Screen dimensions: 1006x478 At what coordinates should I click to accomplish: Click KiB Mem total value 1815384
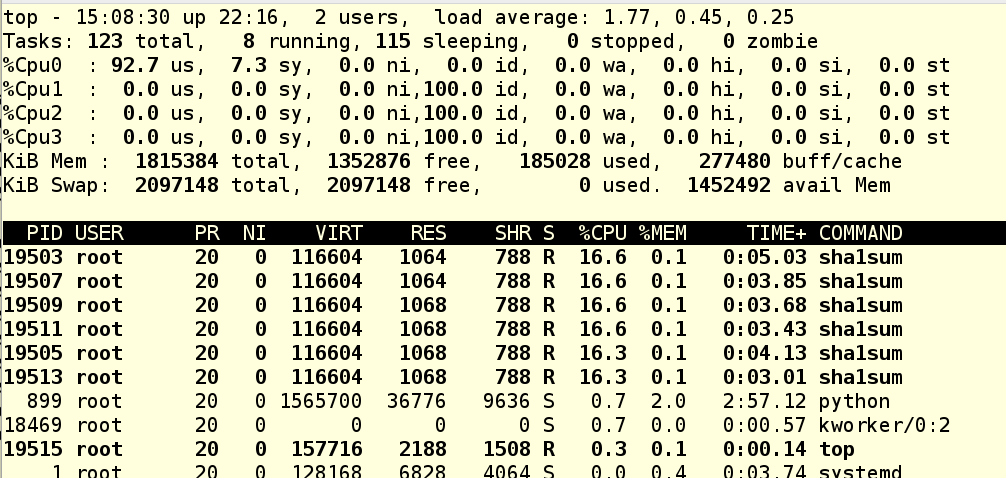tap(176, 161)
